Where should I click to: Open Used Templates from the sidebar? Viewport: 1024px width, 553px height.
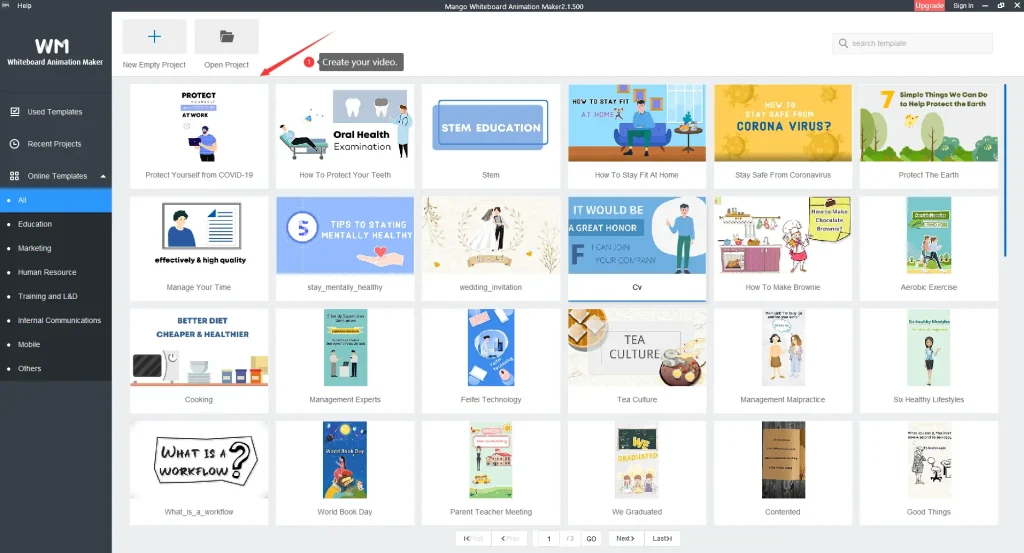pos(55,112)
